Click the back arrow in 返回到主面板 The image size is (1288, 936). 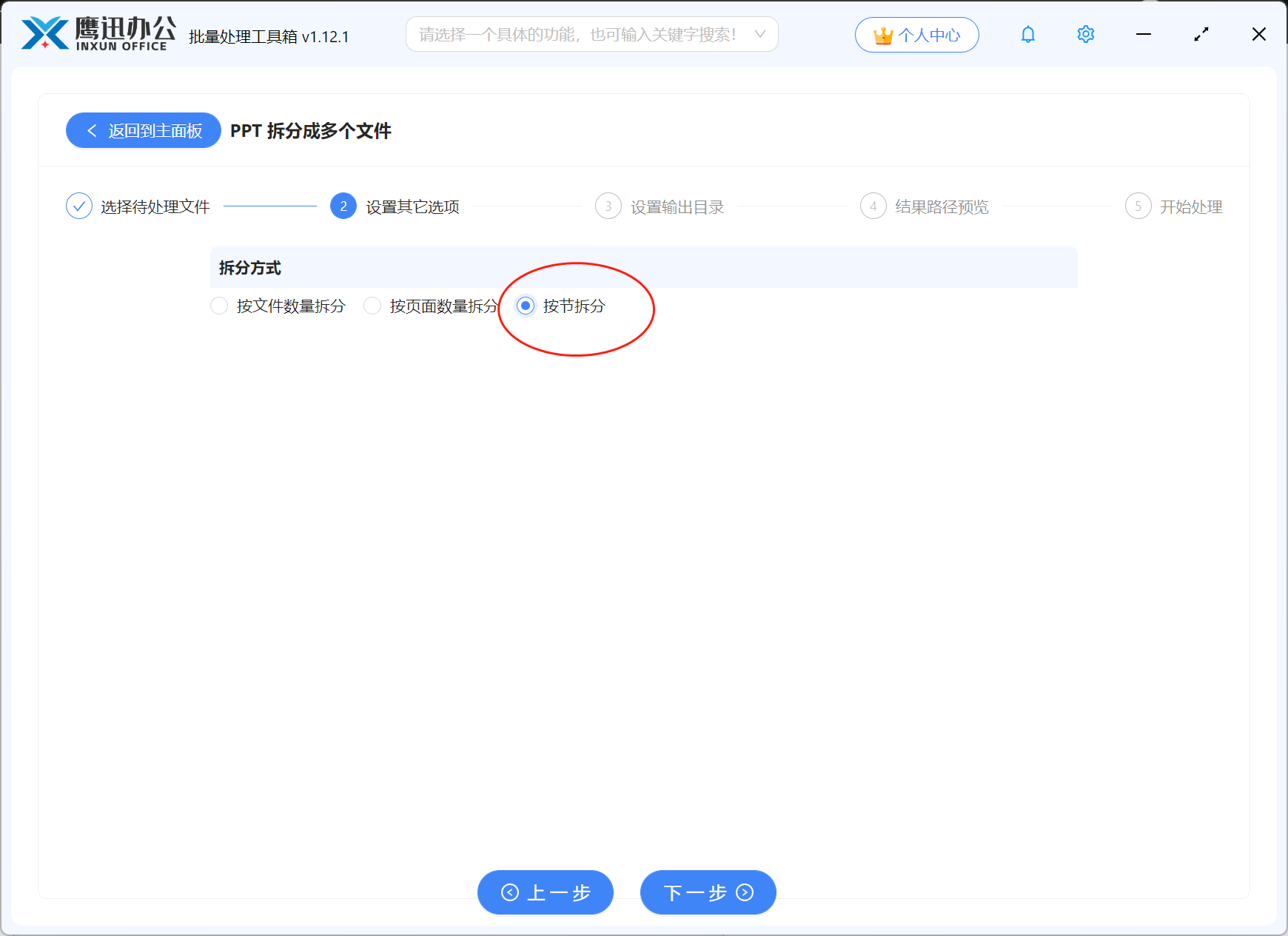92,130
